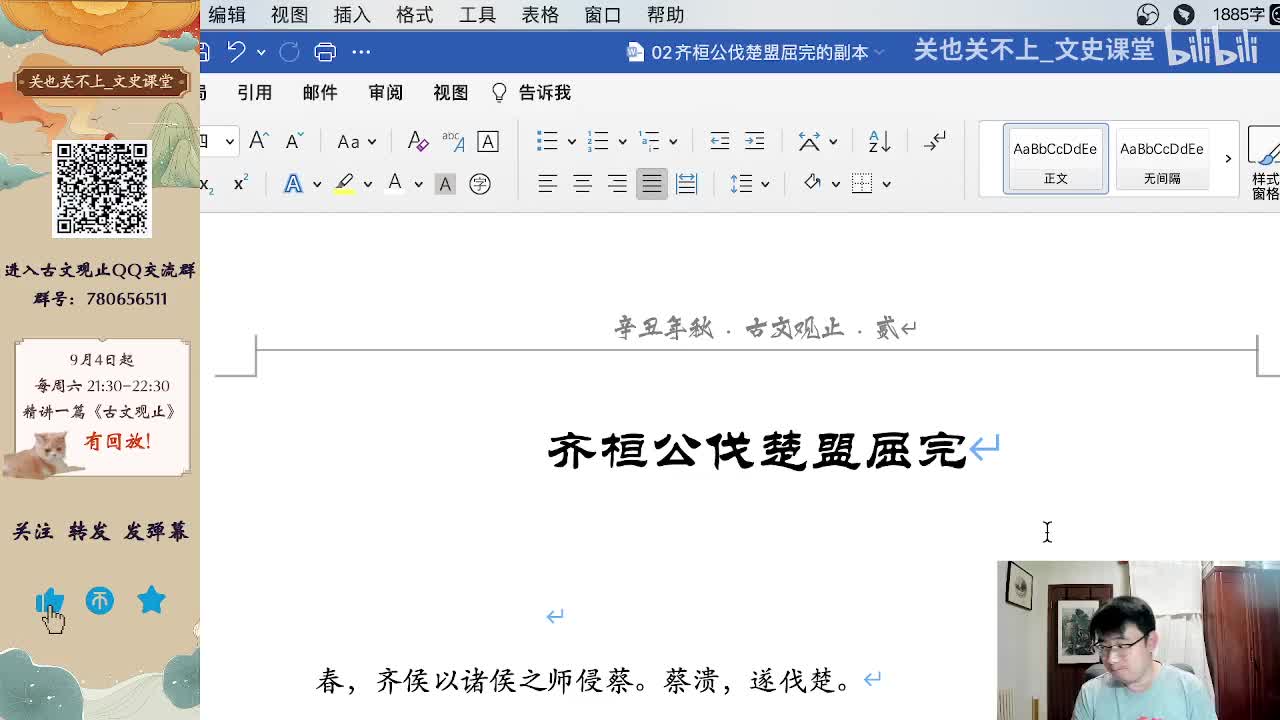Click the Redo icon in title bar
This screenshot has width=1280, height=720.
(x=290, y=52)
